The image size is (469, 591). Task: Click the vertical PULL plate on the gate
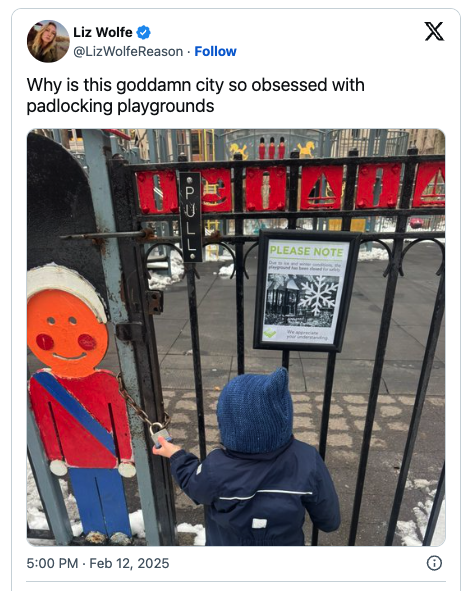pyautogui.click(x=190, y=217)
